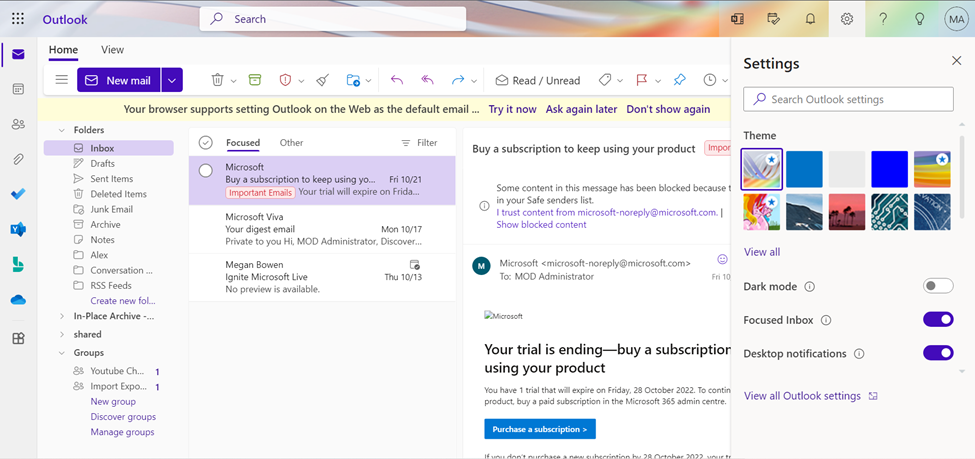Viewport: 975px width, 459px height.
Task: Click the Search Outlook settings field
Action: click(848, 99)
